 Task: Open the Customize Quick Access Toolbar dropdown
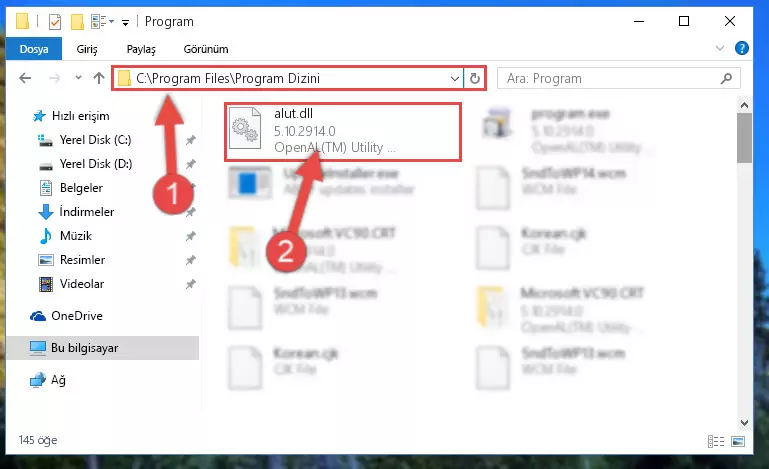[126, 22]
